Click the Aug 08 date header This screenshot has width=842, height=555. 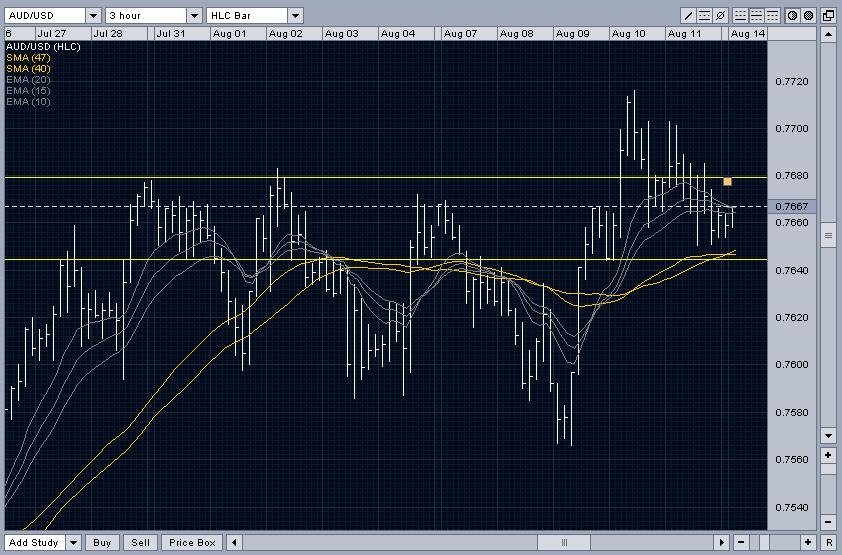[517, 34]
